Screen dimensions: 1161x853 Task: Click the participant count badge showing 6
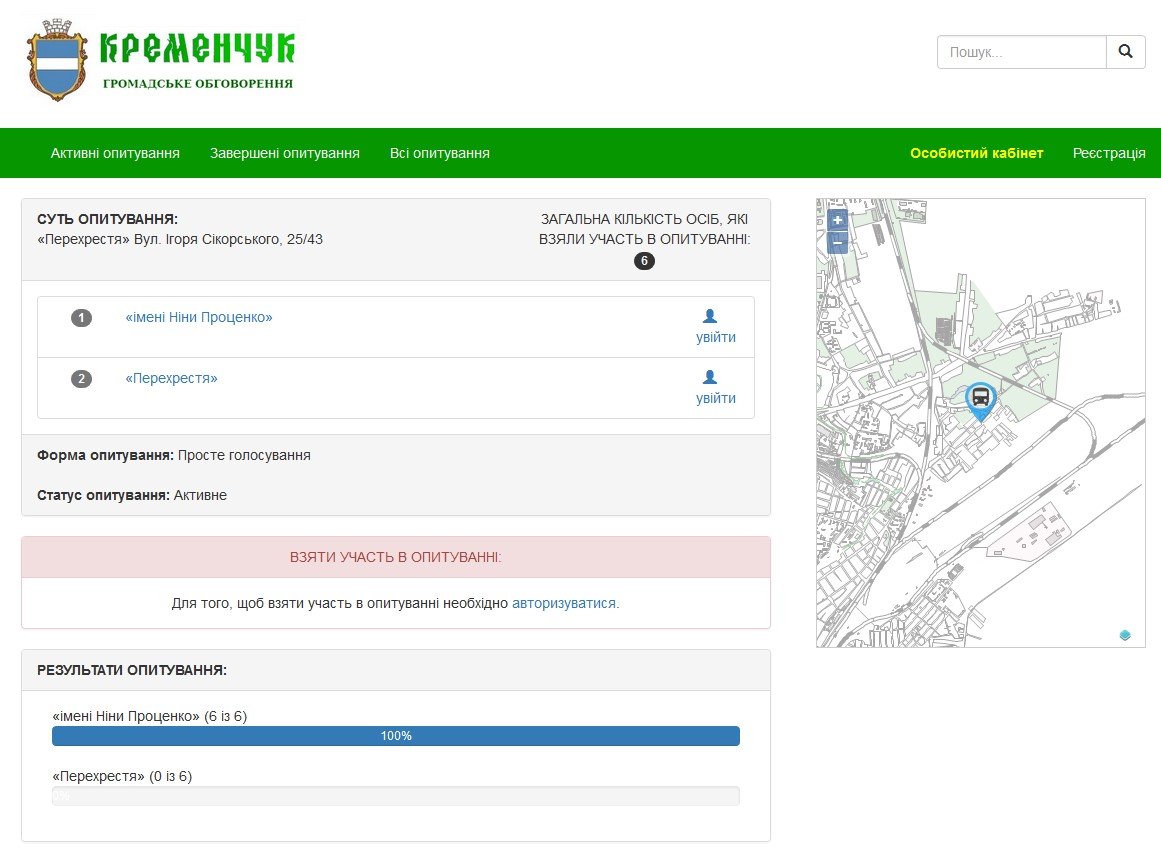pyautogui.click(x=645, y=261)
